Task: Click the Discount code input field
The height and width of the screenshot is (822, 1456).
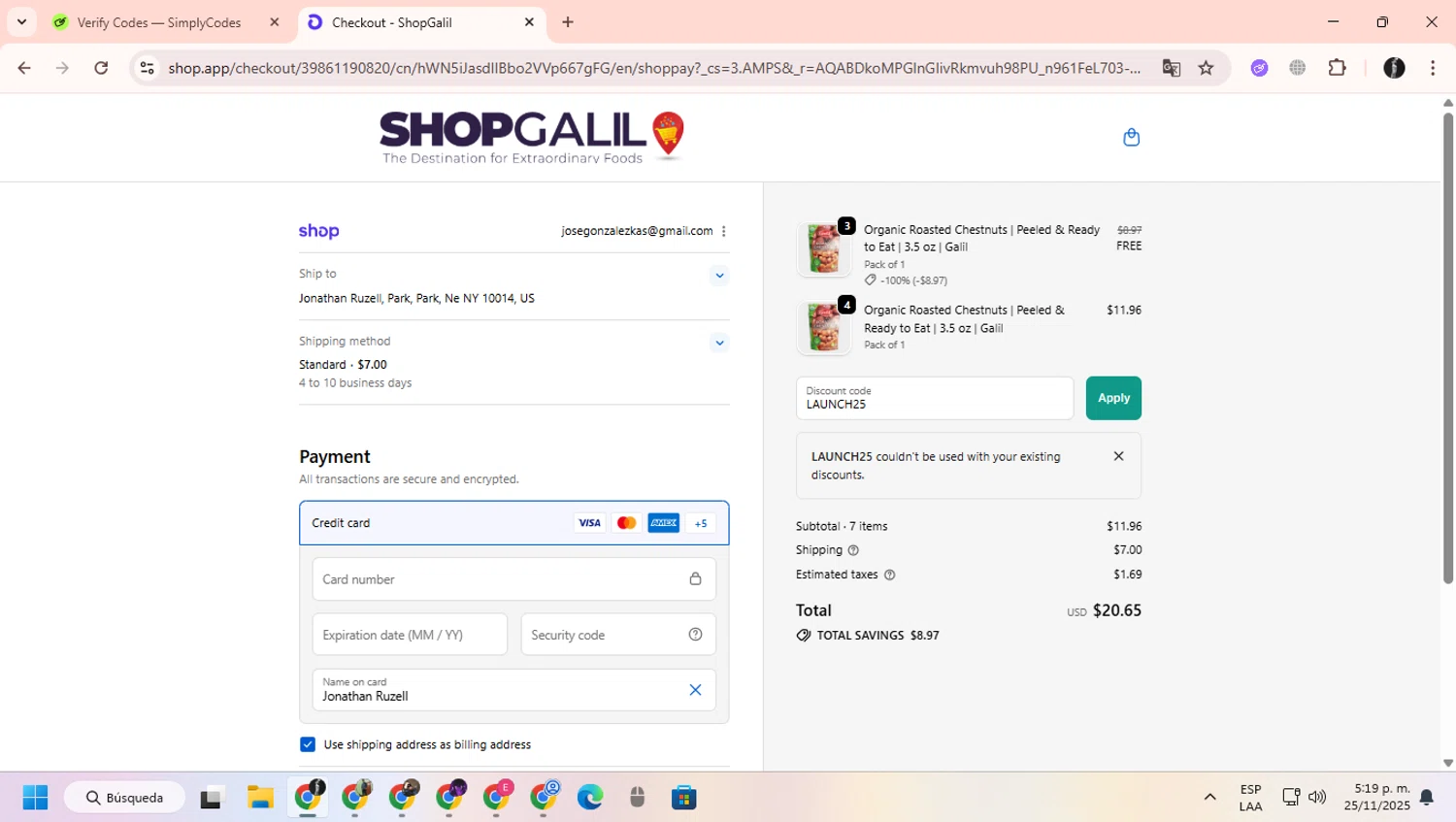Action: [x=935, y=398]
